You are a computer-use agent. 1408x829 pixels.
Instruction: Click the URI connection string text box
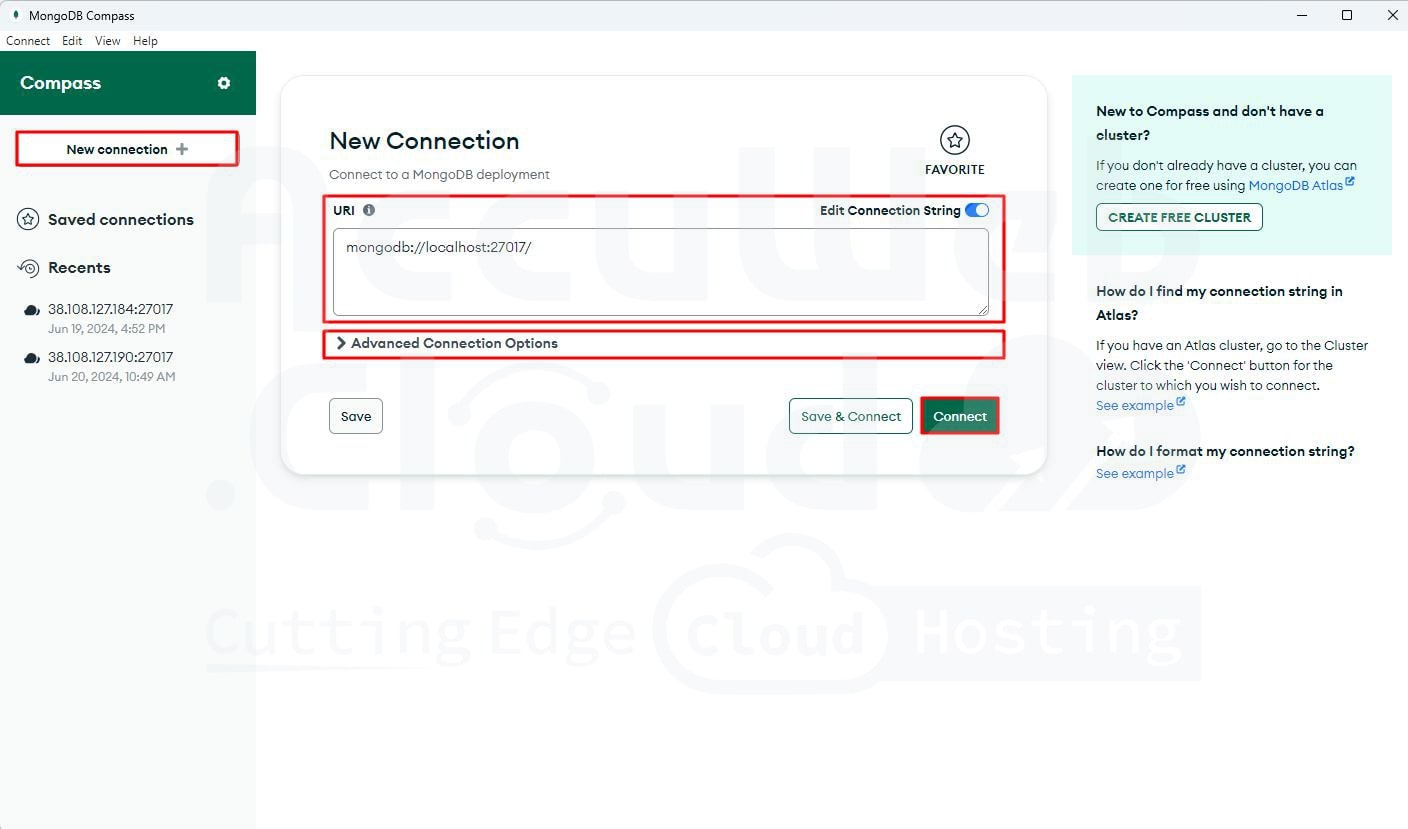(x=661, y=272)
